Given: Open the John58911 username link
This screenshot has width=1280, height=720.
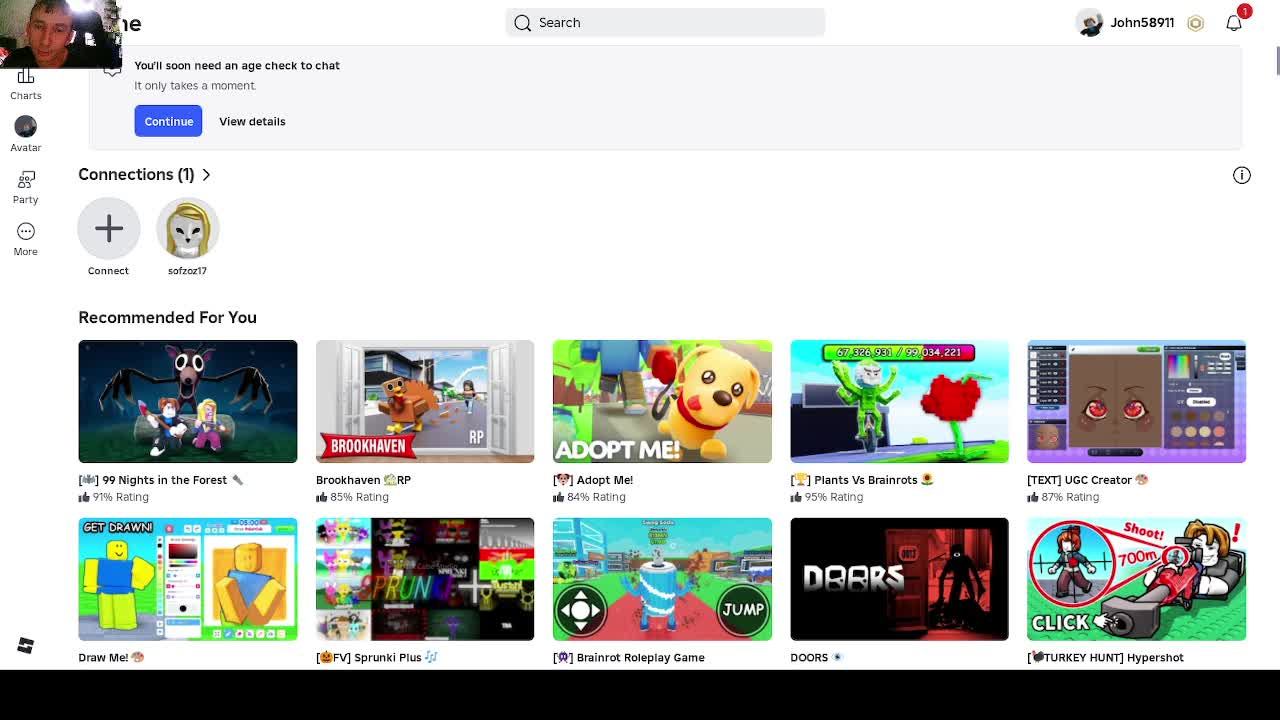Looking at the screenshot, I should click(1142, 23).
